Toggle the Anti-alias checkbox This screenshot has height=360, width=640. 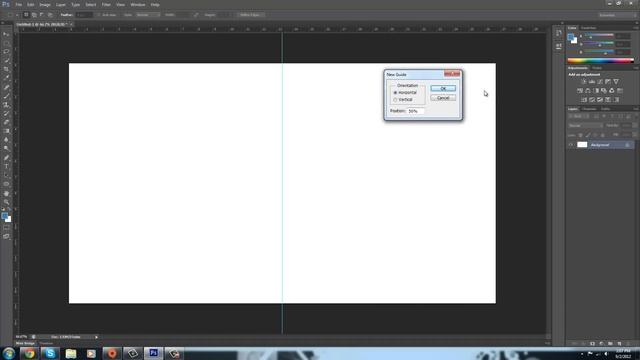click(x=98, y=15)
